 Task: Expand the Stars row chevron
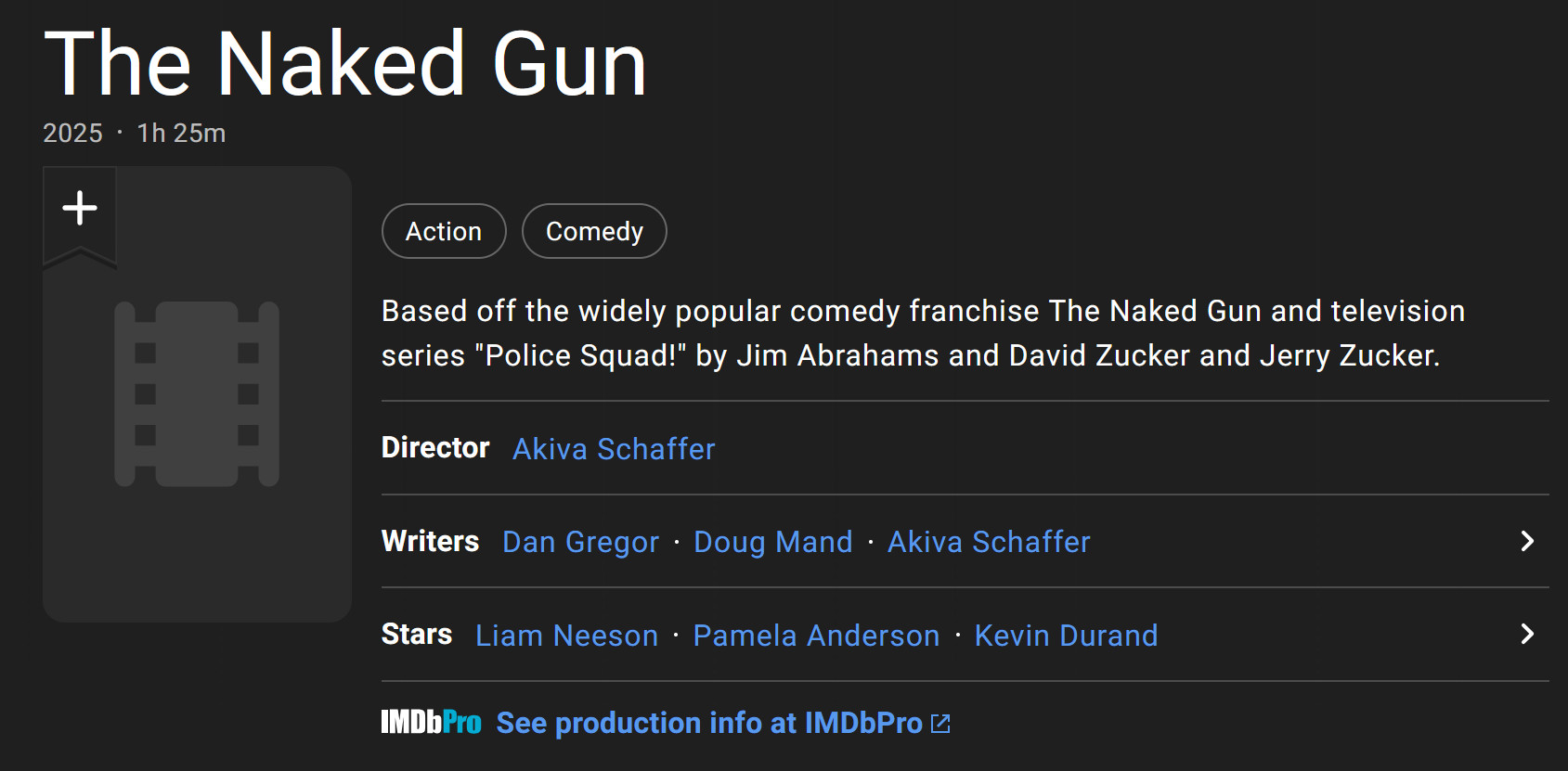pos(1527,634)
